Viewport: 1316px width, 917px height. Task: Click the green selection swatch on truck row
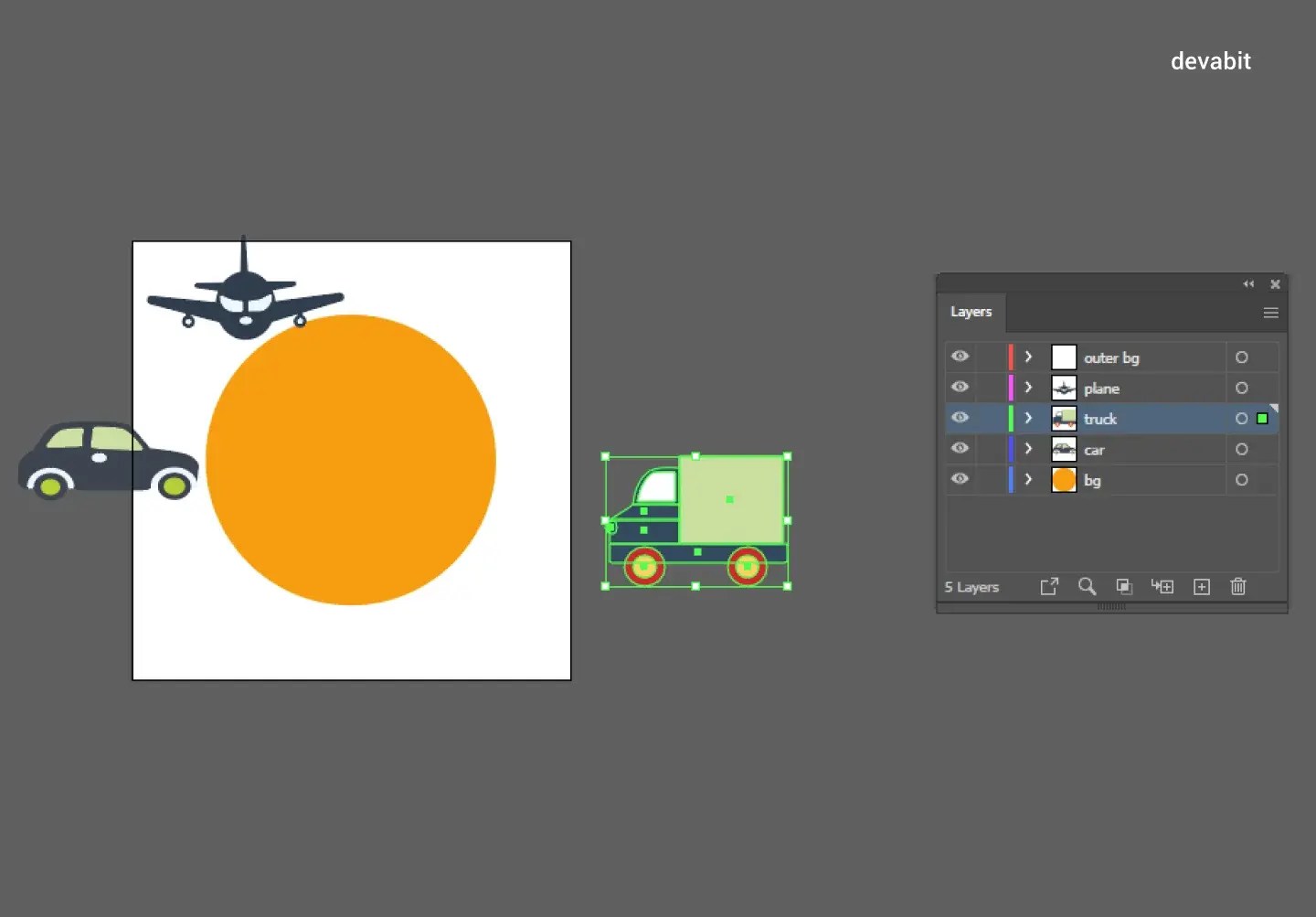1263,418
